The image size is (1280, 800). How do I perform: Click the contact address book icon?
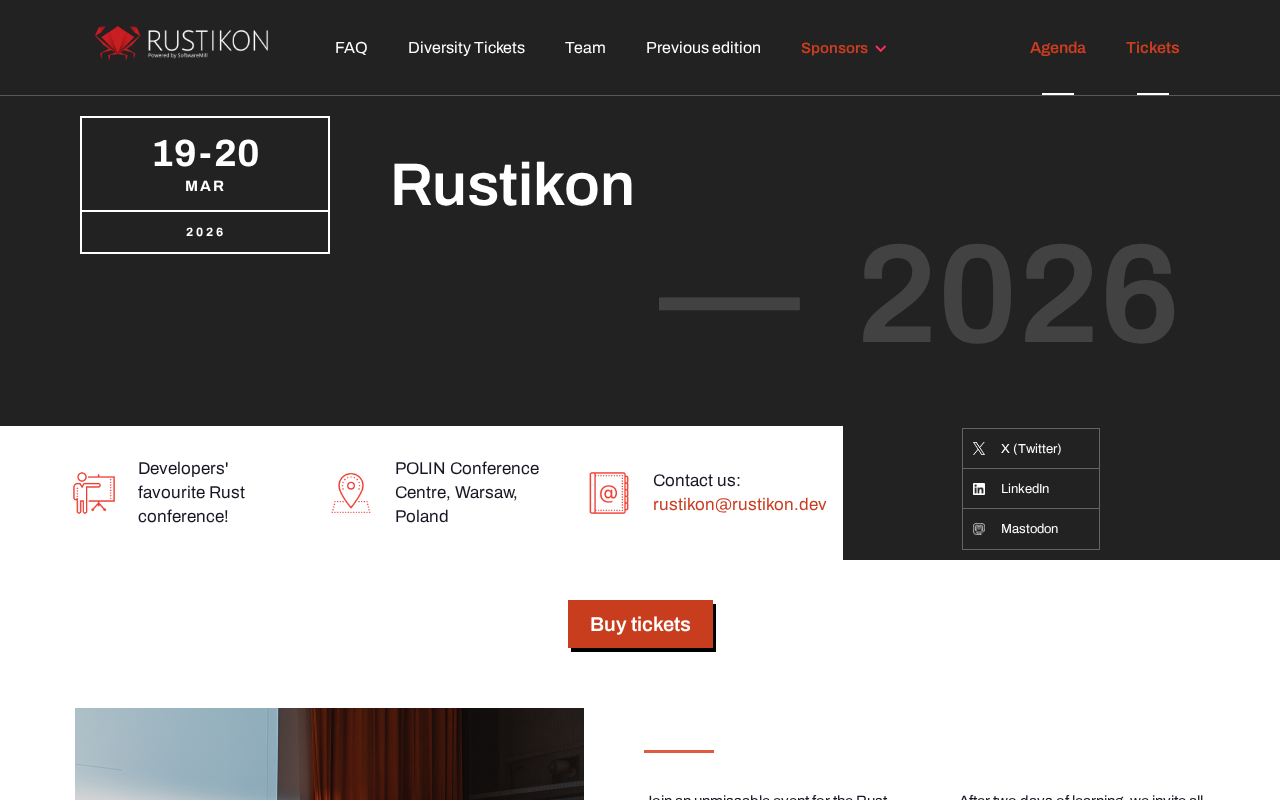609,493
